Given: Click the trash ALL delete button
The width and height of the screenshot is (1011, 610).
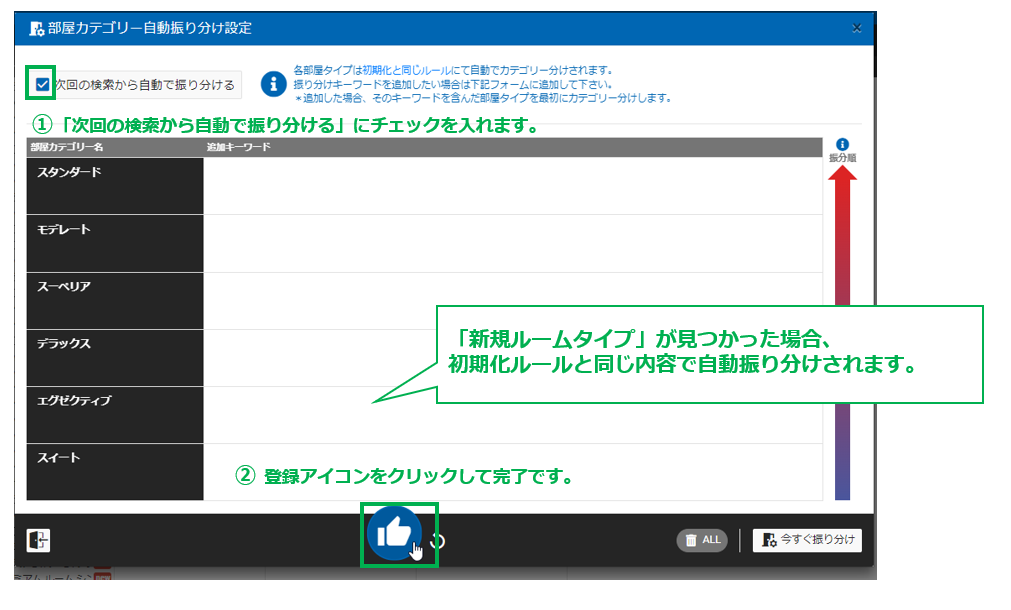Looking at the screenshot, I should (x=701, y=540).
